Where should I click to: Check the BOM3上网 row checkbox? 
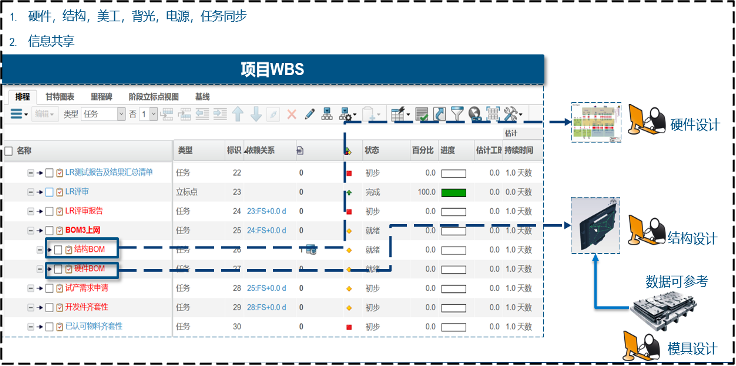49,230
